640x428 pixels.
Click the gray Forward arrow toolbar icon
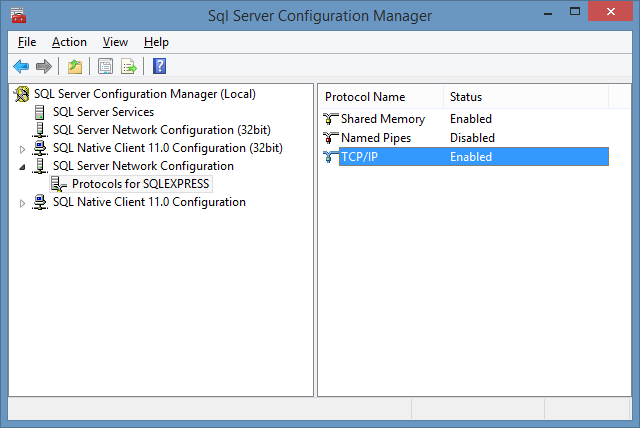[x=44, y=66]
